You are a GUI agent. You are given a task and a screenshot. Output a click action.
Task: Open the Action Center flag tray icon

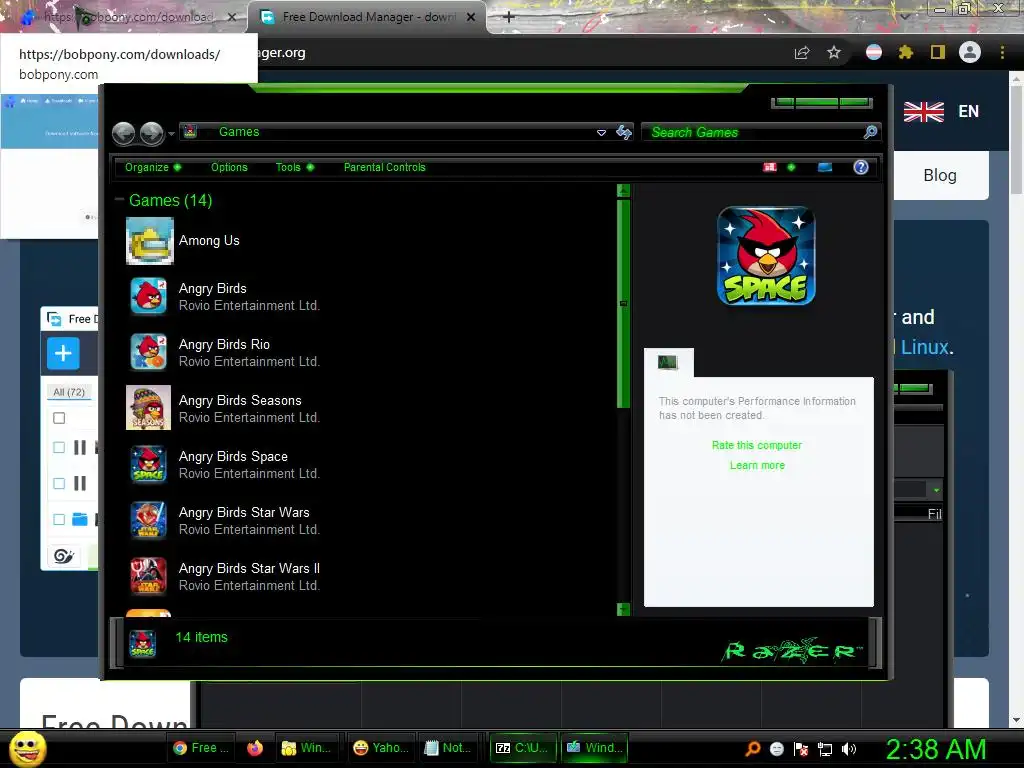click(801, 750)
